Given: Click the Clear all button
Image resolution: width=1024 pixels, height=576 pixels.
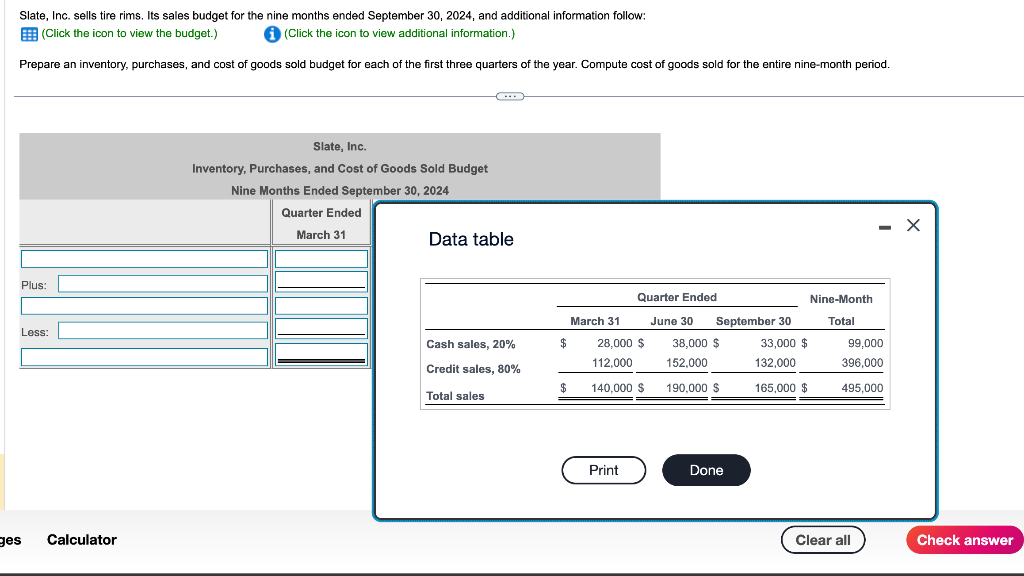Looking at the screenshot, I should click(823, 540).
